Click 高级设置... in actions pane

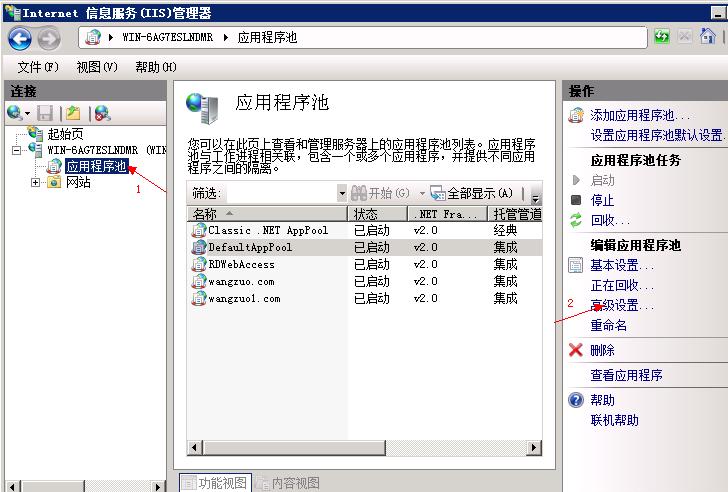pos(621,305)
